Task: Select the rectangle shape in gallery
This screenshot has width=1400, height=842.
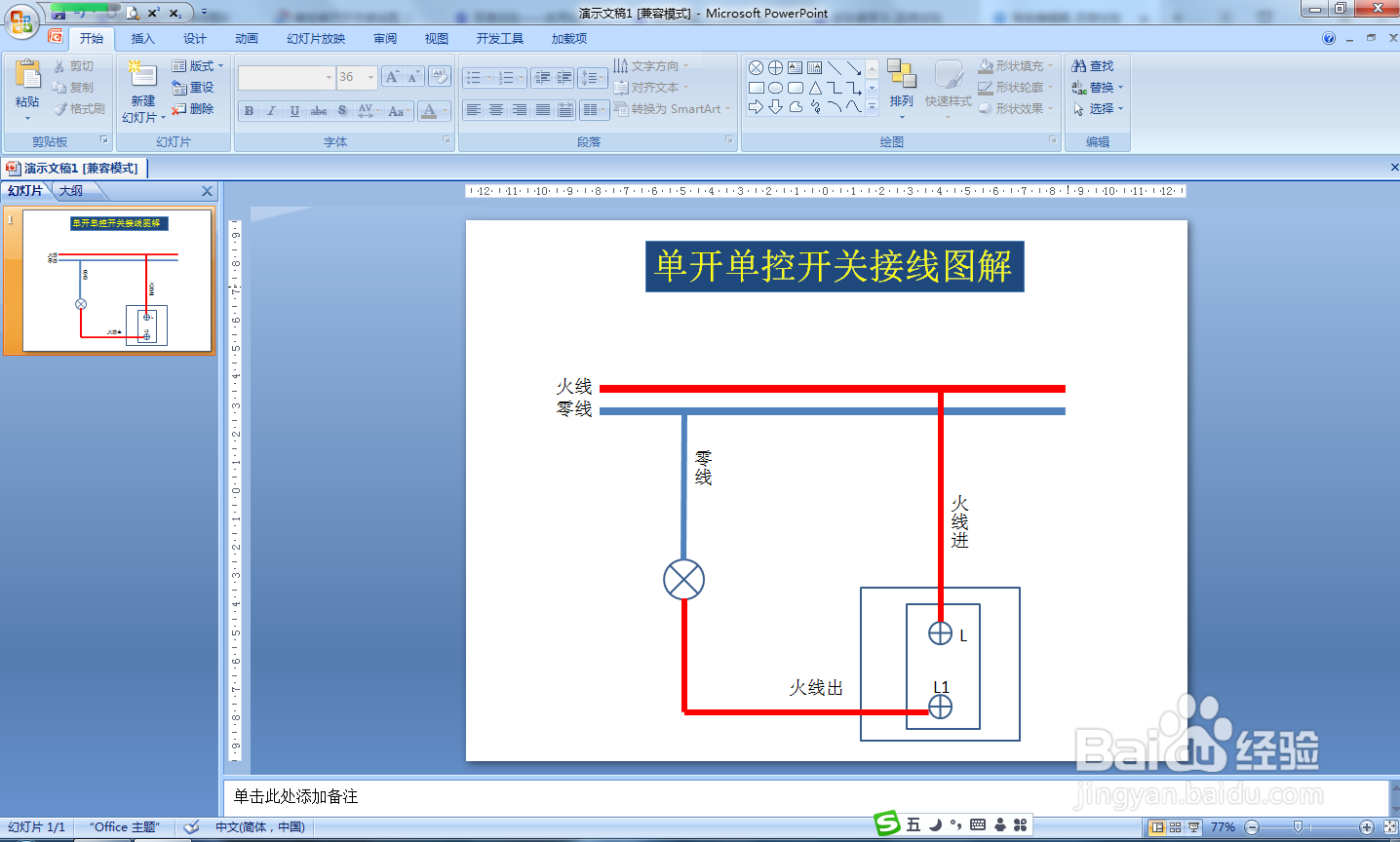Action: (756, 88)
